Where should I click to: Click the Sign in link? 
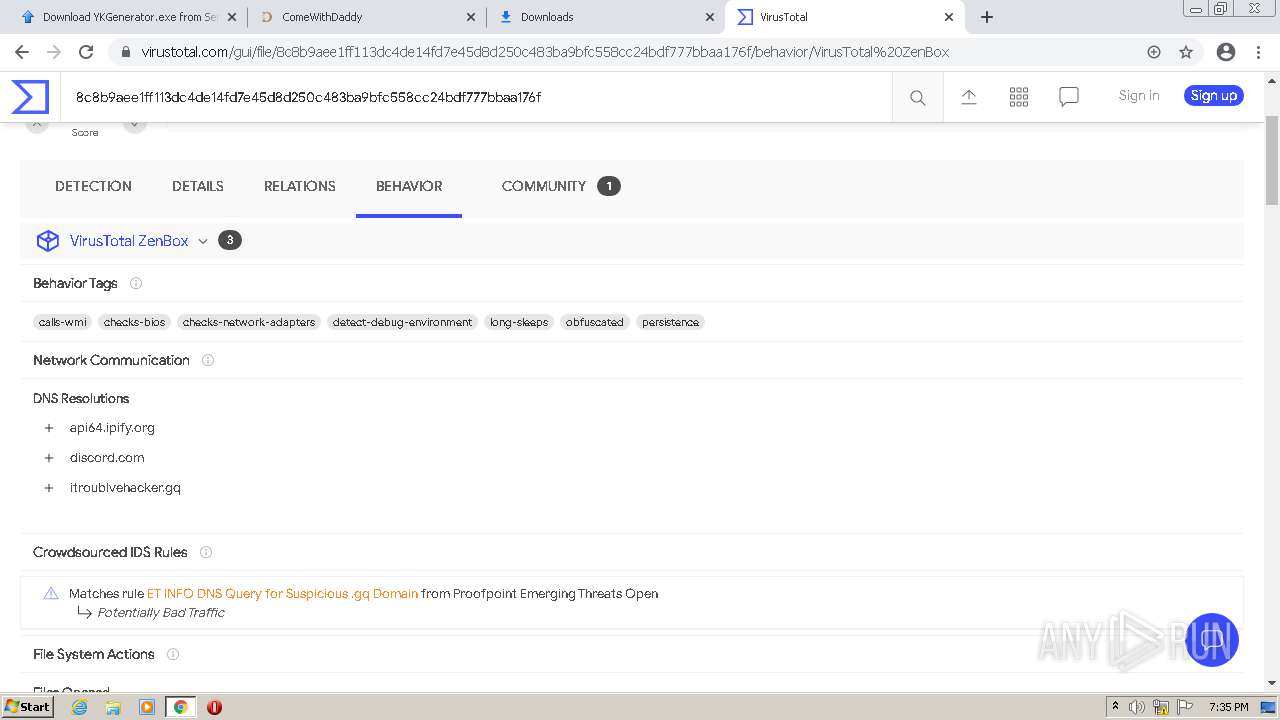(1139, 96)
